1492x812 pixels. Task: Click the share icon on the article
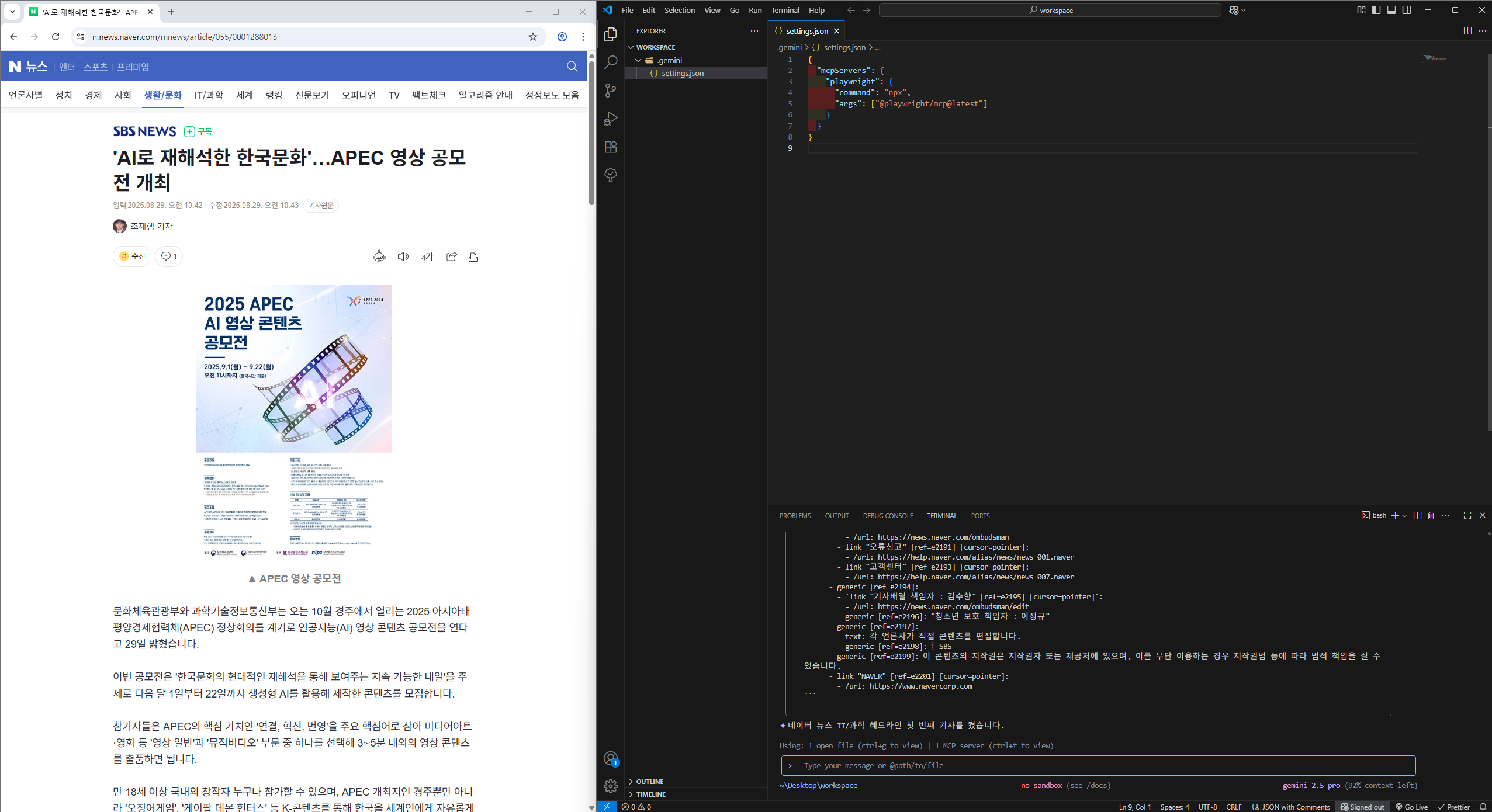click(x=451, y=256)
